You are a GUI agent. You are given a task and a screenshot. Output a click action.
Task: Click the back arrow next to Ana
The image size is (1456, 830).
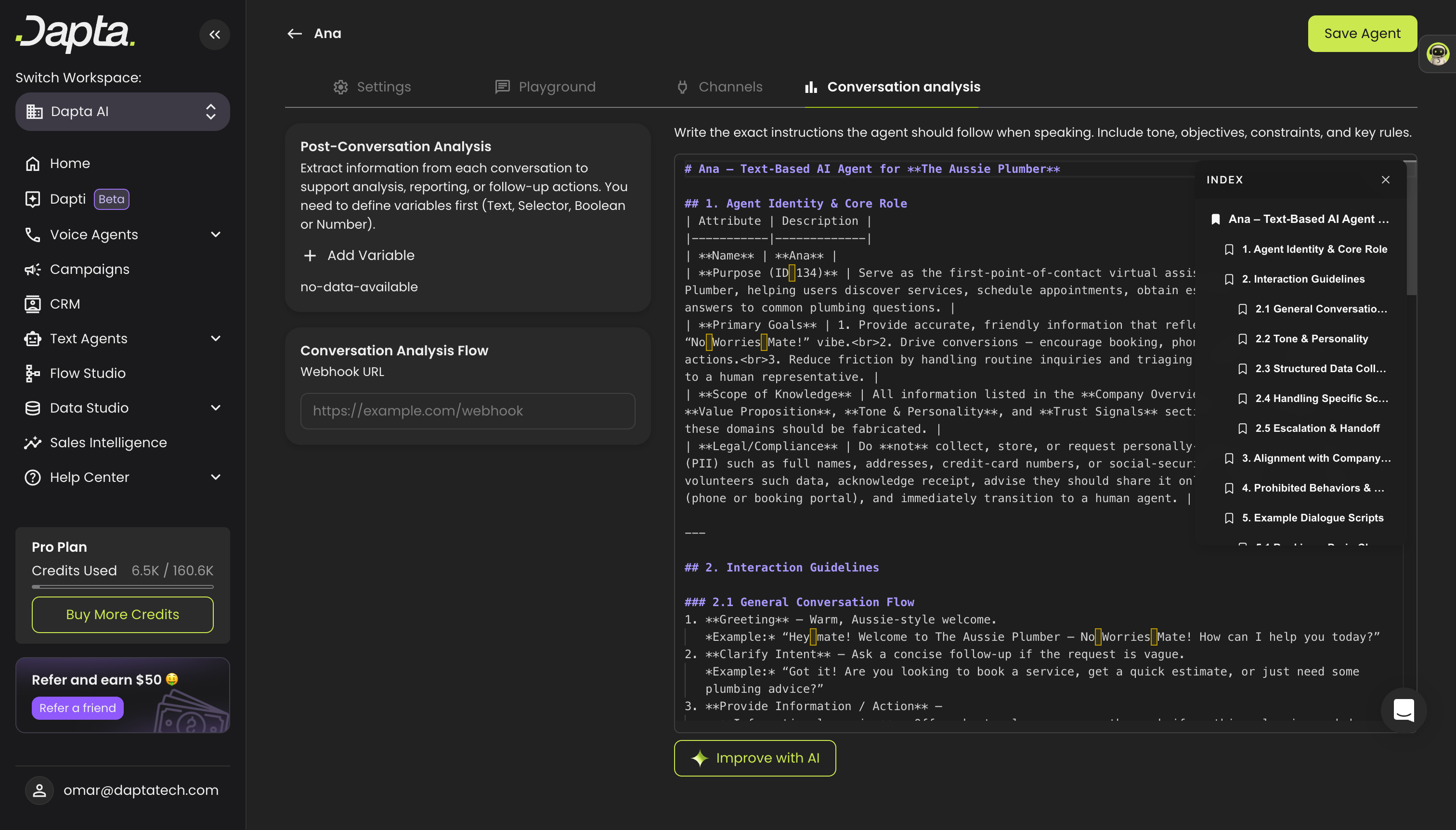point(294,34)
